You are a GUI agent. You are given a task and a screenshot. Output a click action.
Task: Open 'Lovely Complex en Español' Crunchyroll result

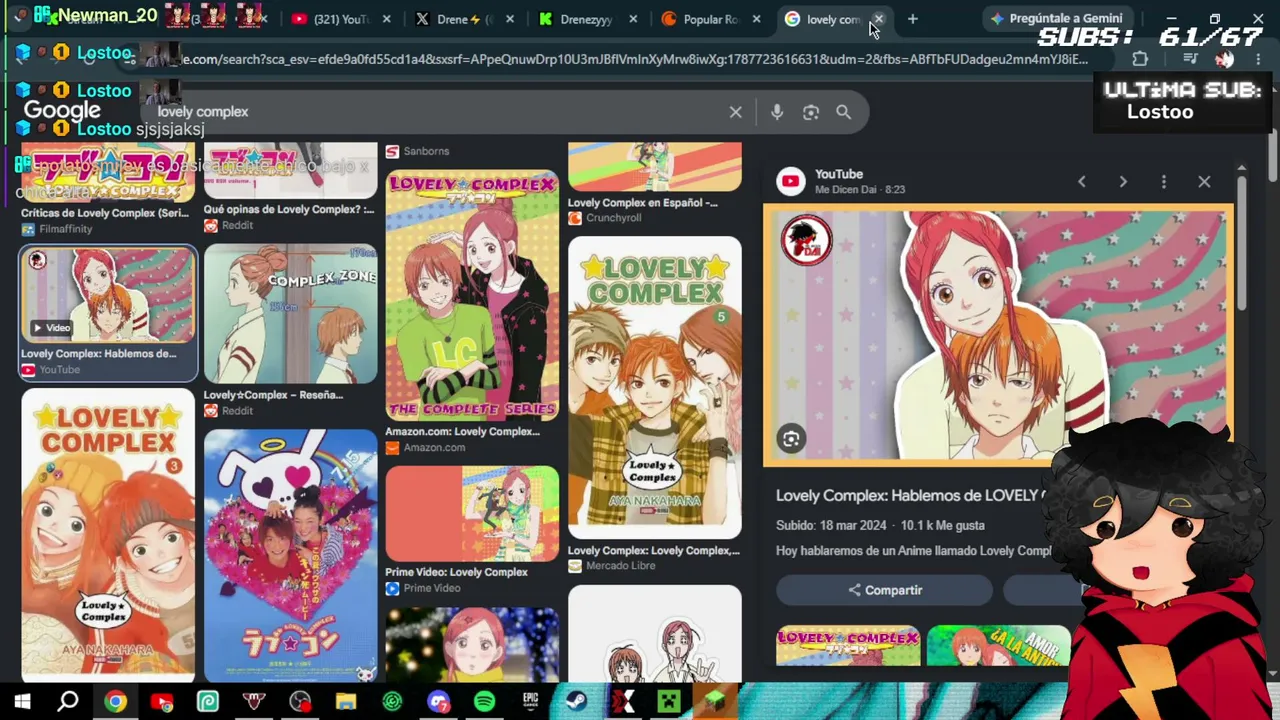(x=642, y=202)
